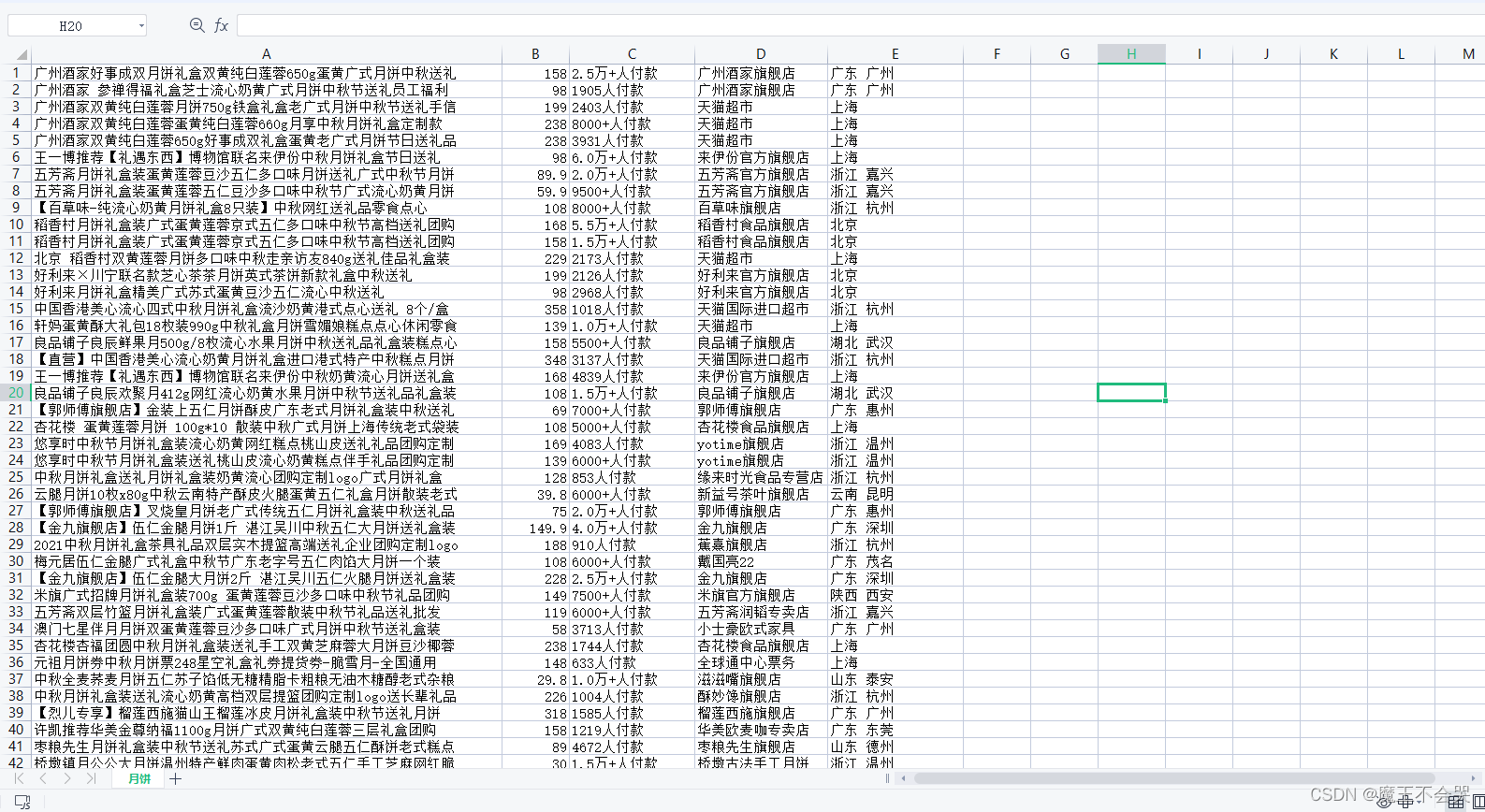Open the insert function fx button
Viewport: 1485px width, 812px height.
click(x=221, y=25)
